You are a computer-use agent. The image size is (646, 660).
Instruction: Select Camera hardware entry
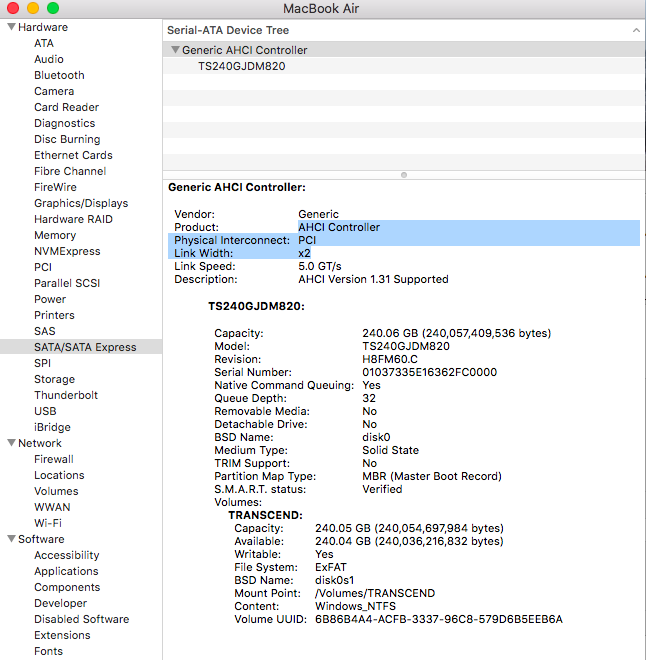54,91
